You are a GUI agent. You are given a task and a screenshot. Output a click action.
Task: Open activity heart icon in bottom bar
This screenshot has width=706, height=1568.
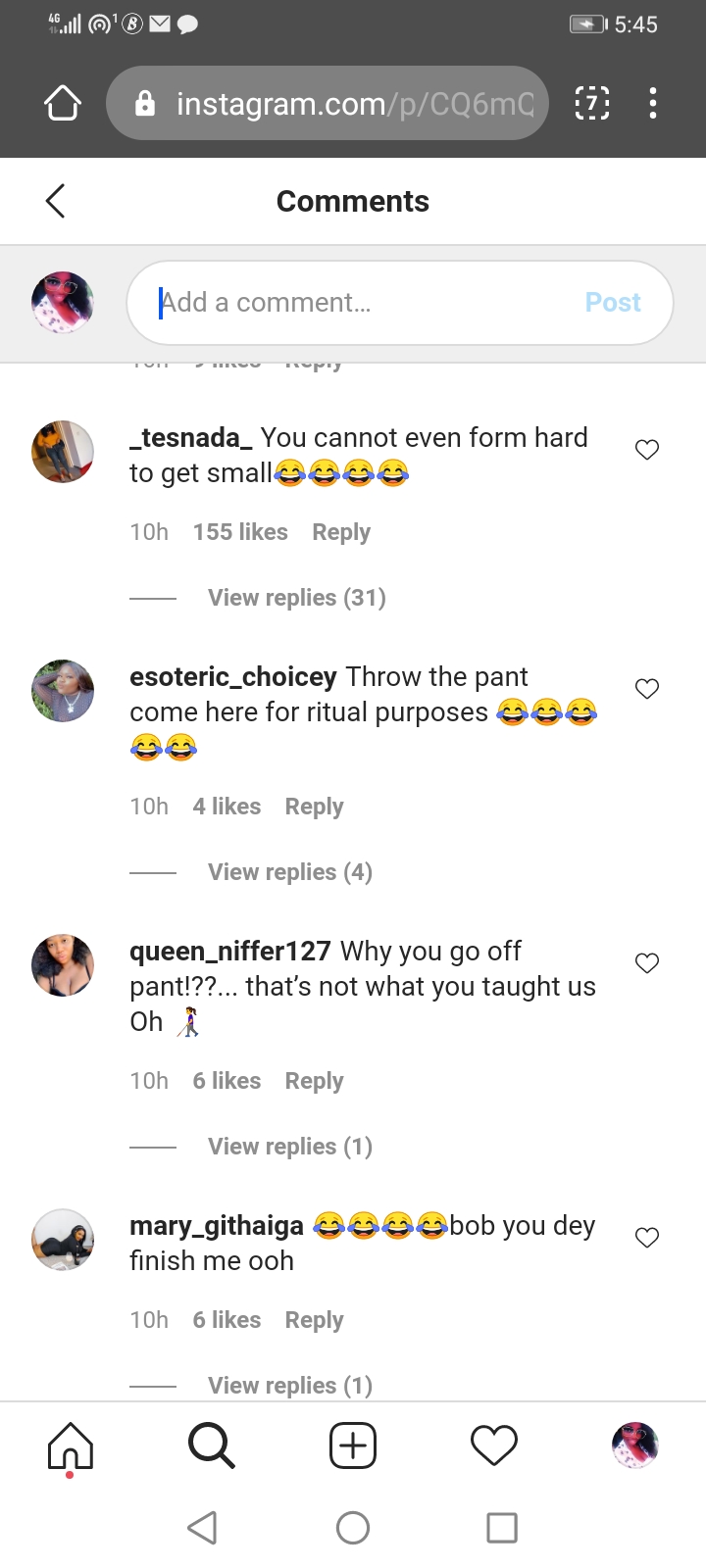[x=494, y=1445]
